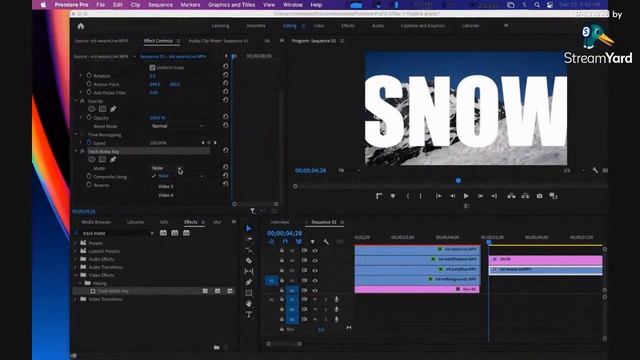Select the Selection arrow tool
The height and width of the screenshot is (360, 640).
pos(249,228)
